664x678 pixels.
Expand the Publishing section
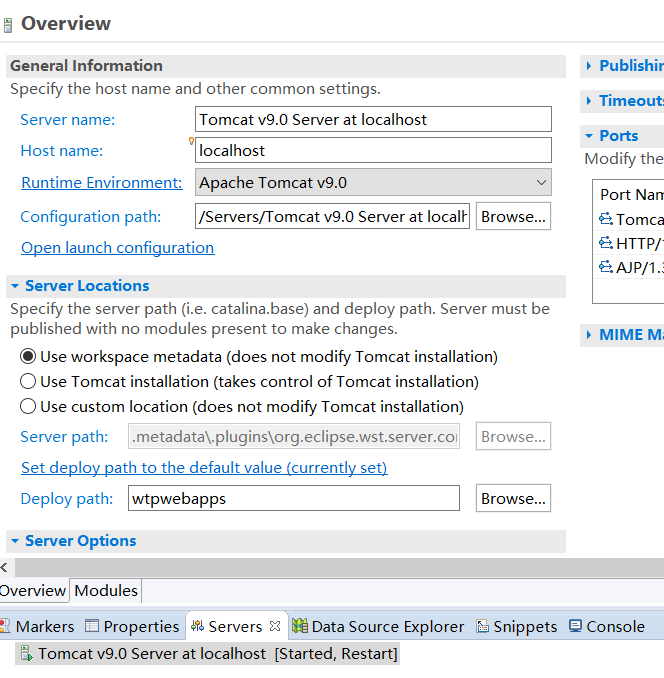click(x=589, y=66)
